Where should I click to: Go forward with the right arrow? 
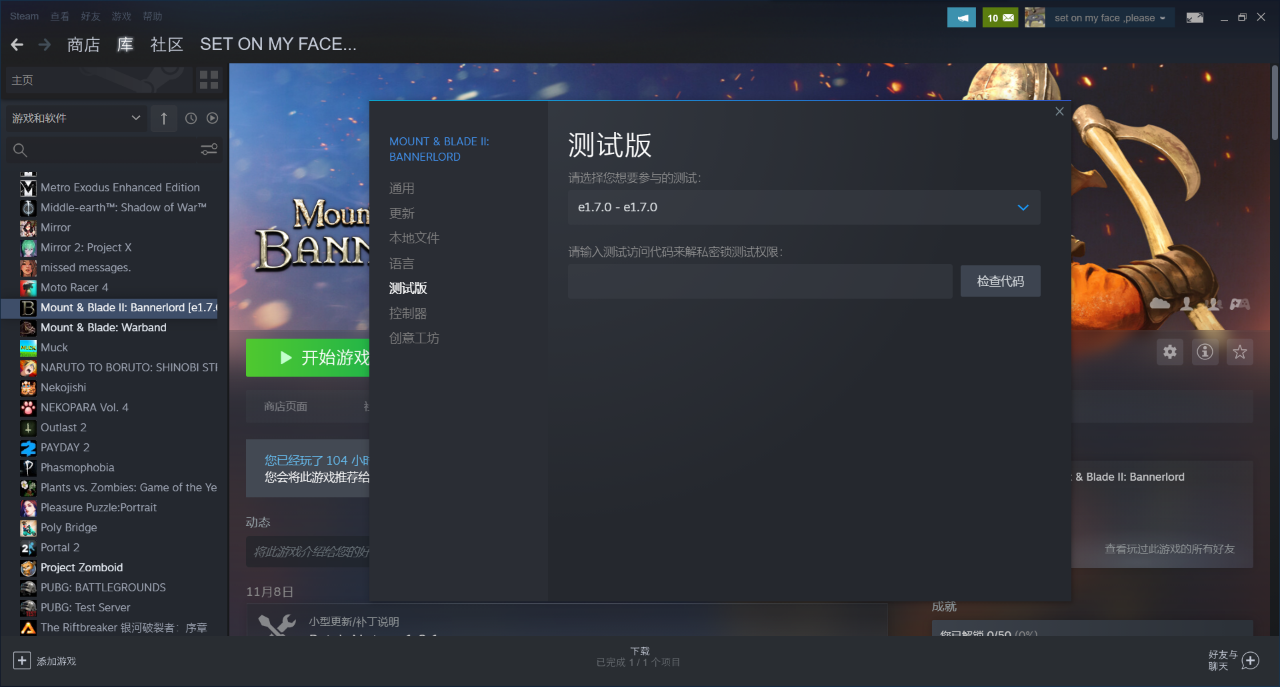[44, 44]
